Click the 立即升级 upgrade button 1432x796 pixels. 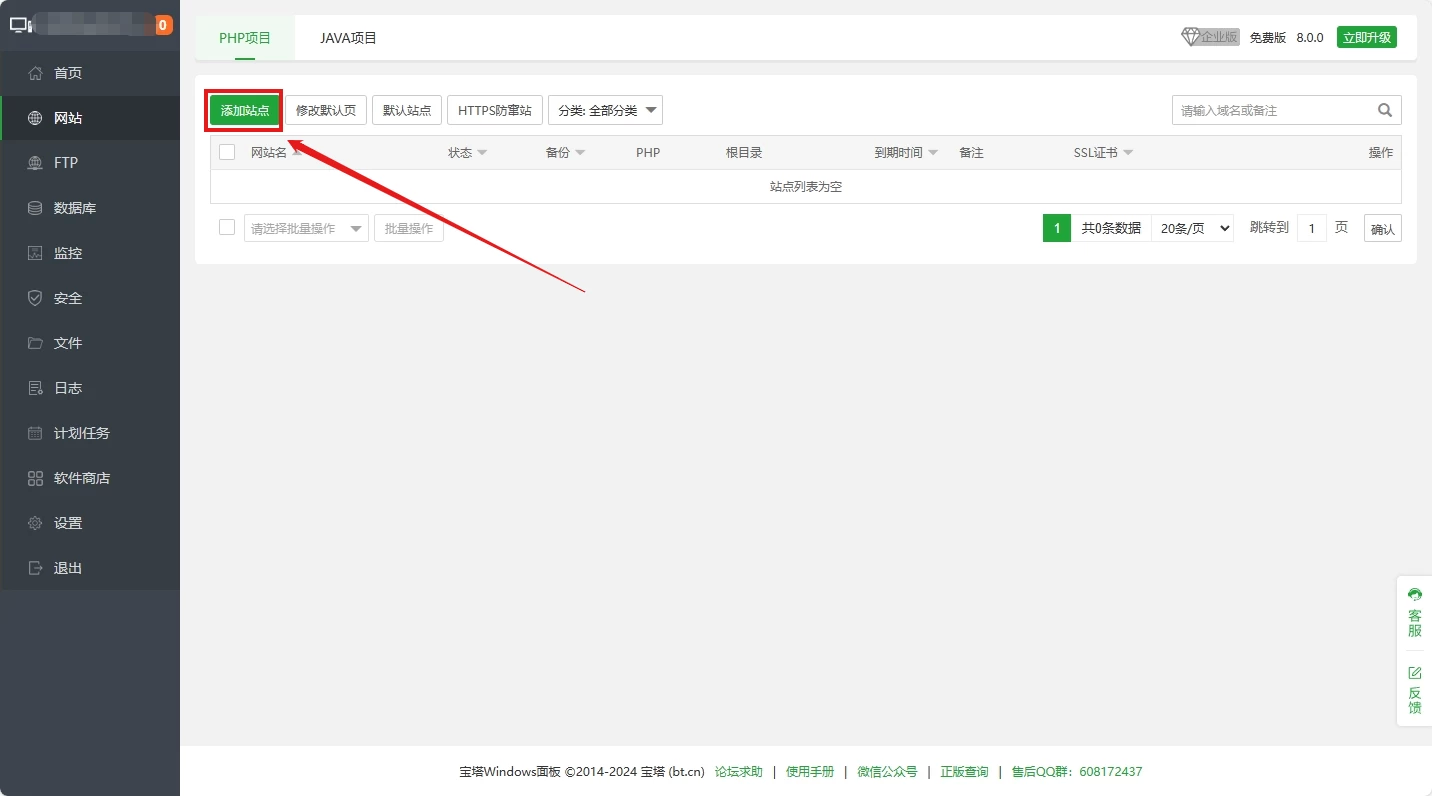[x=1366, y=37]
